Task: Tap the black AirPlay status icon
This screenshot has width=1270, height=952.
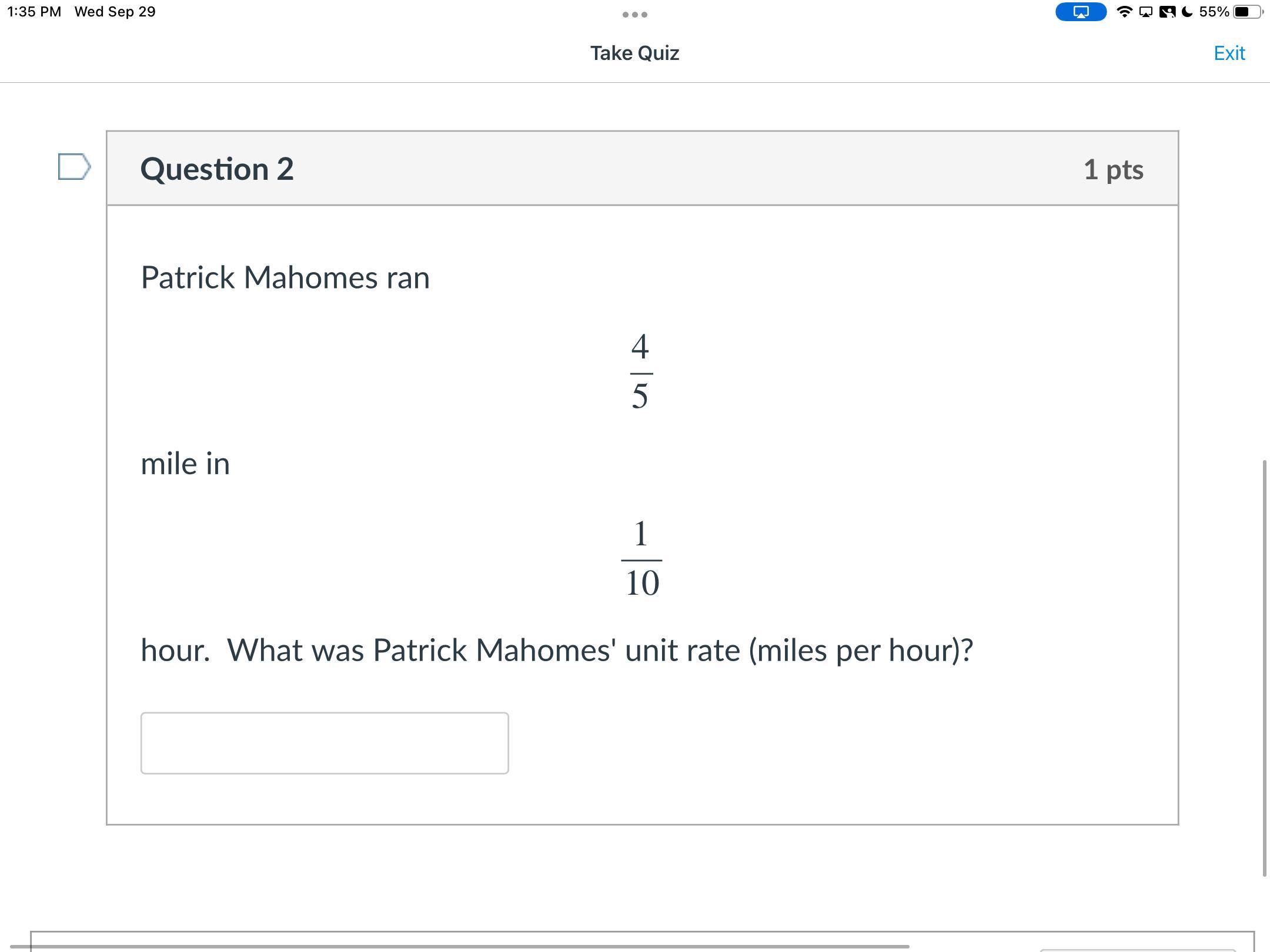Action: (x=1146, y=12)
